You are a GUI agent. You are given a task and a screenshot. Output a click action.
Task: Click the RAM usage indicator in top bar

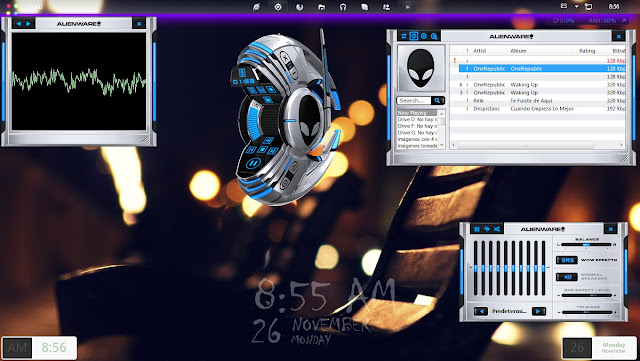(602, 20)
